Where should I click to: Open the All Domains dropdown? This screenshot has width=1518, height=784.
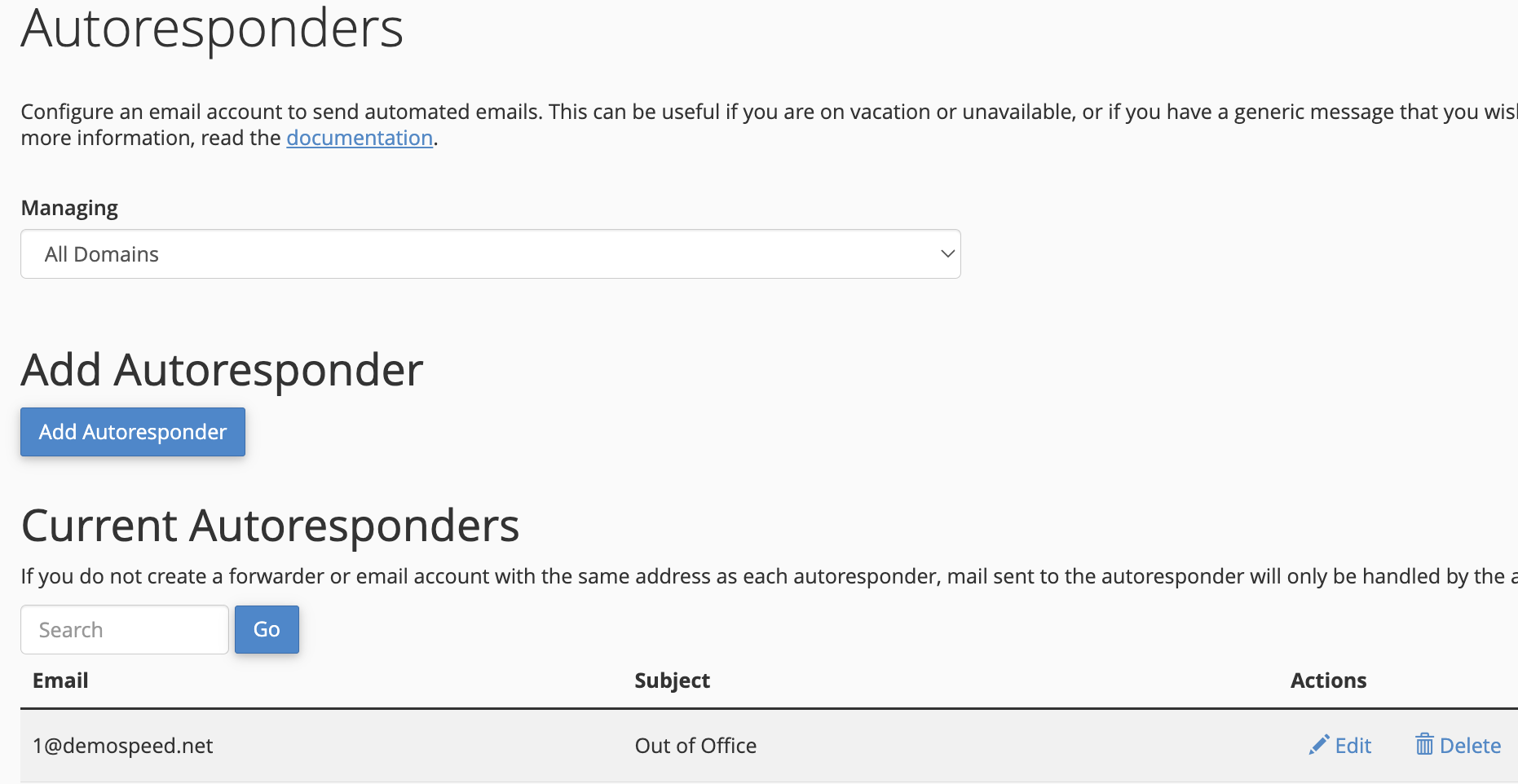(489, 254)
